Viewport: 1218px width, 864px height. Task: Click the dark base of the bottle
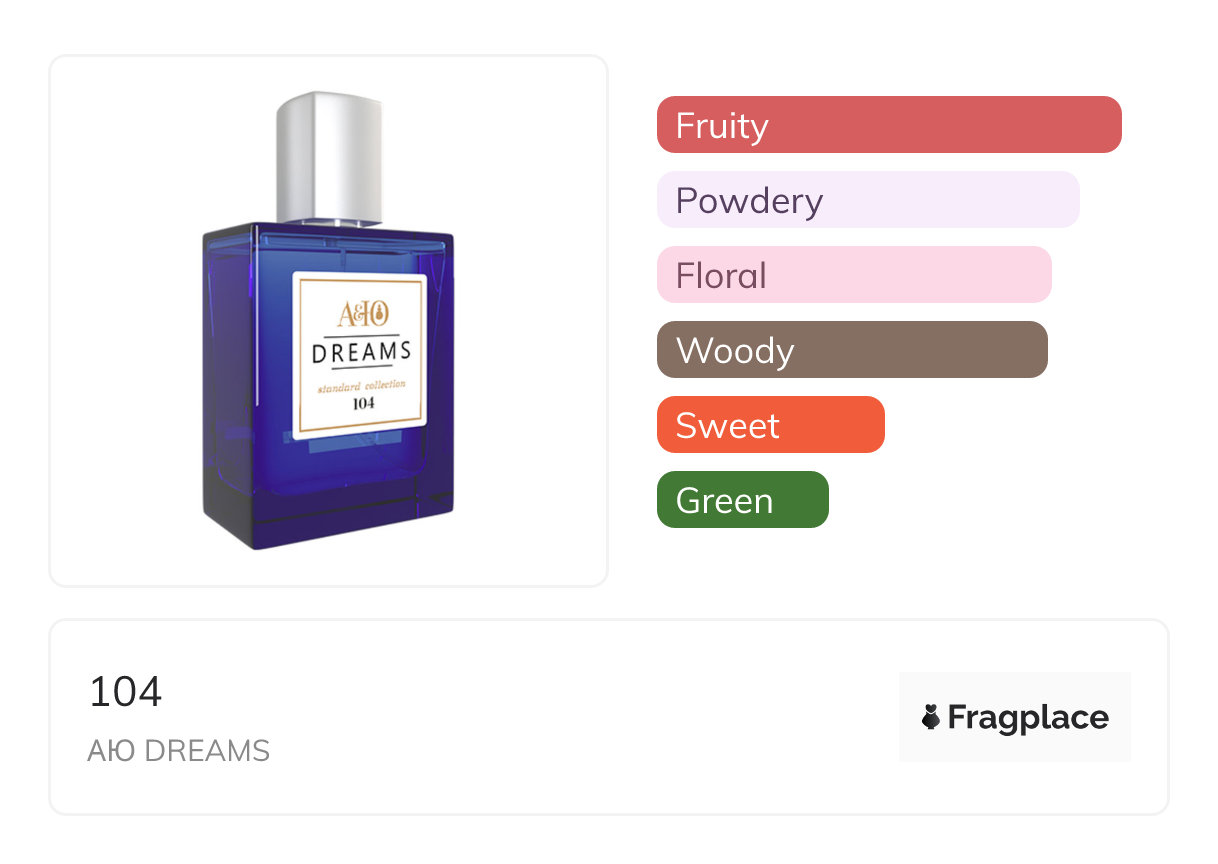330,515
